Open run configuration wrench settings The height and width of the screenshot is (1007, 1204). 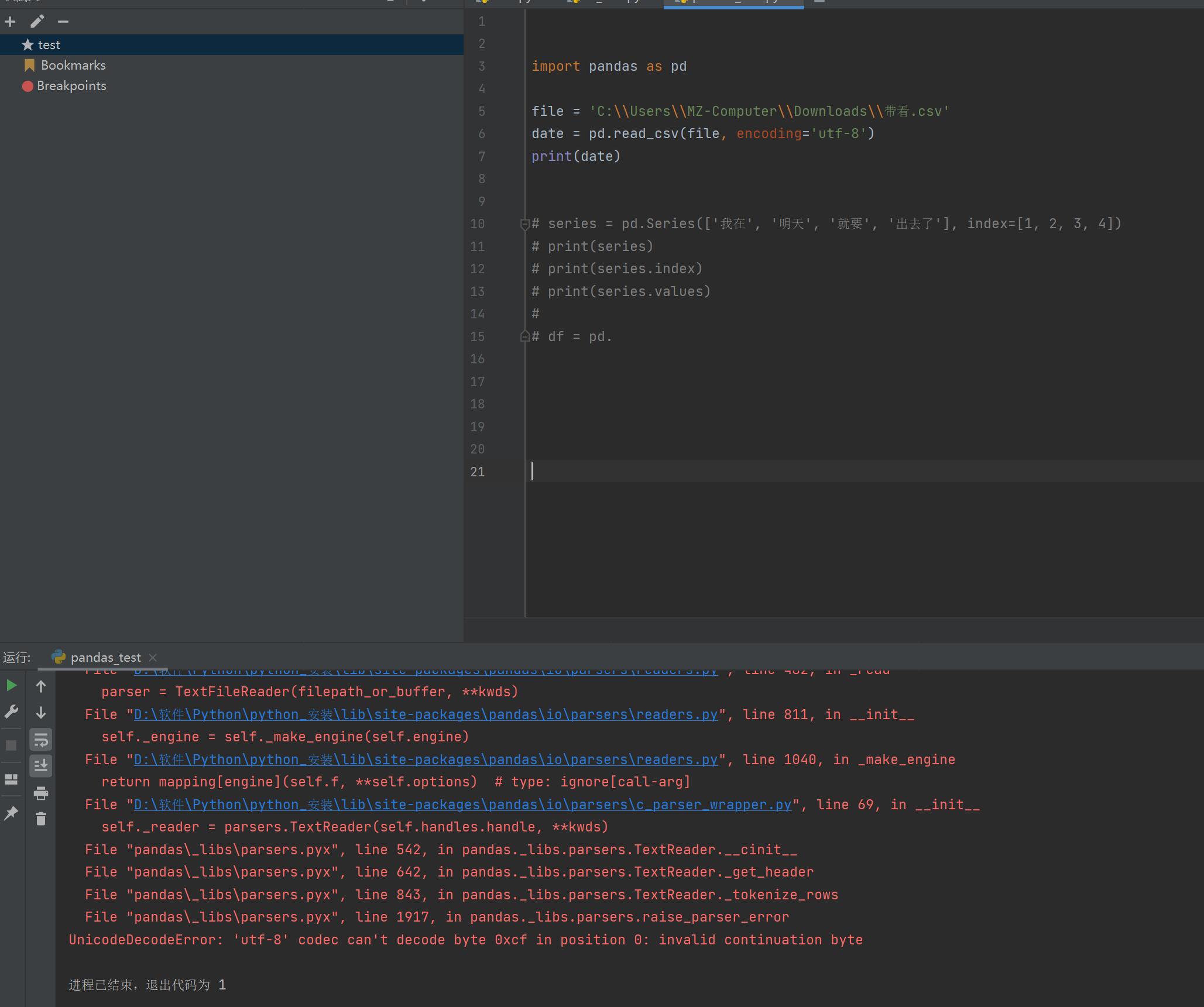point(11,712)
